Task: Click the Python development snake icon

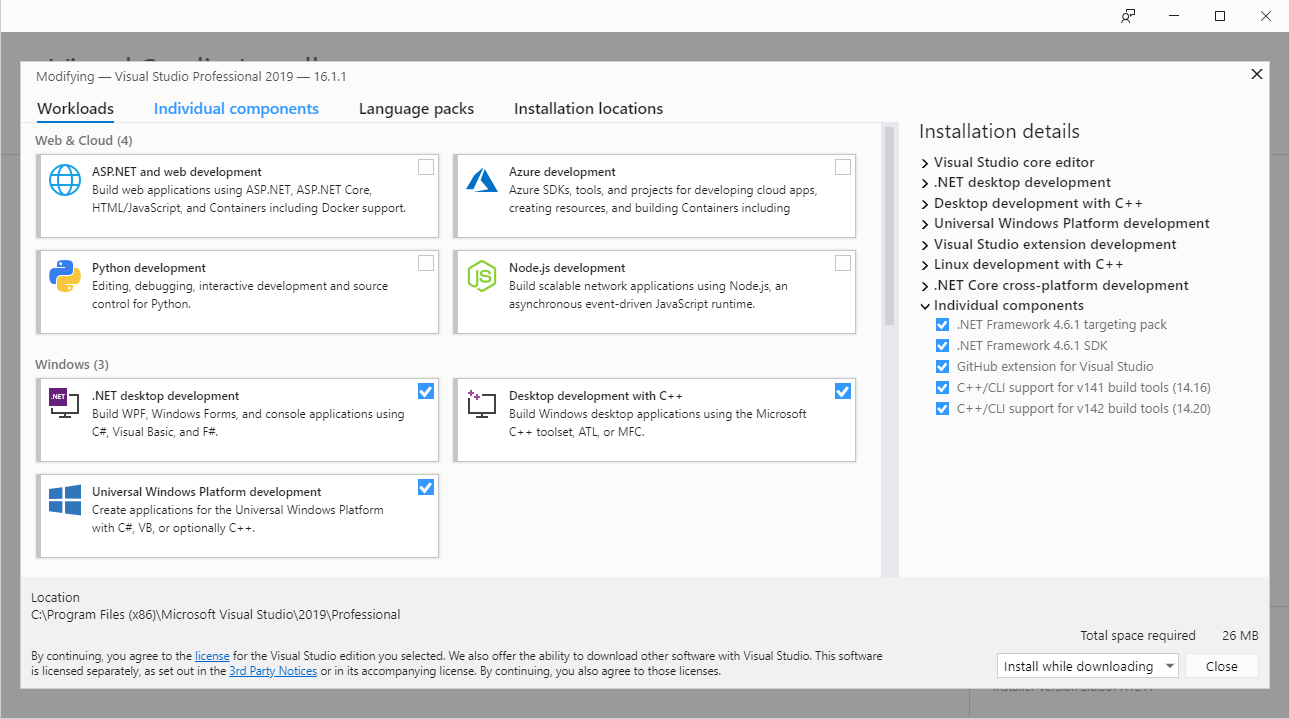Action: coord(65,276)
